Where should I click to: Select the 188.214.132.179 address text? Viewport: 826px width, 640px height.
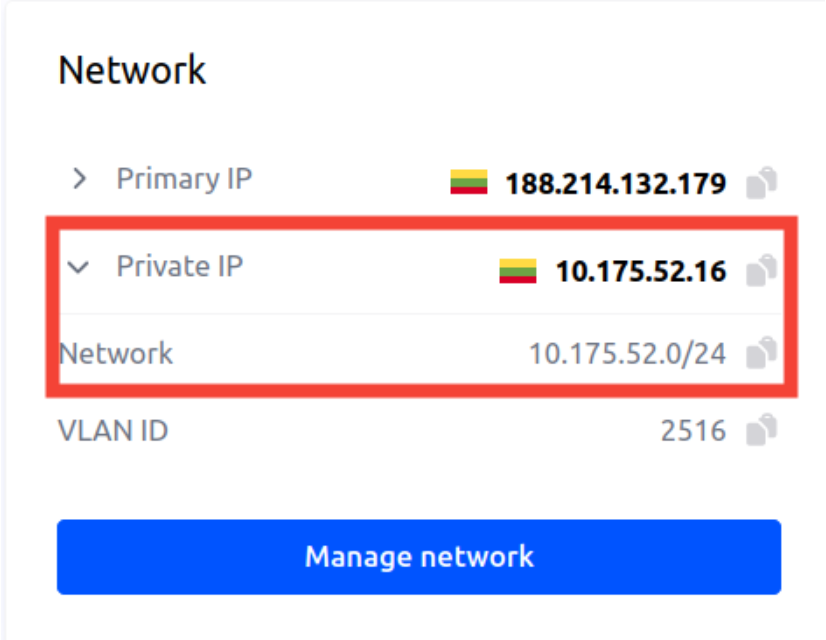click(615, 184)
